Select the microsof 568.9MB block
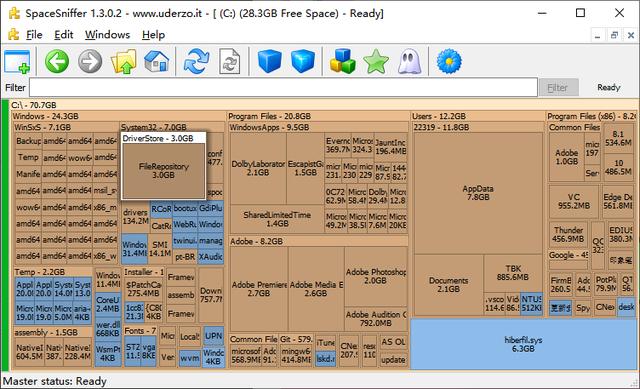This screenshot has height=389, width=640. tap(246, 355)
